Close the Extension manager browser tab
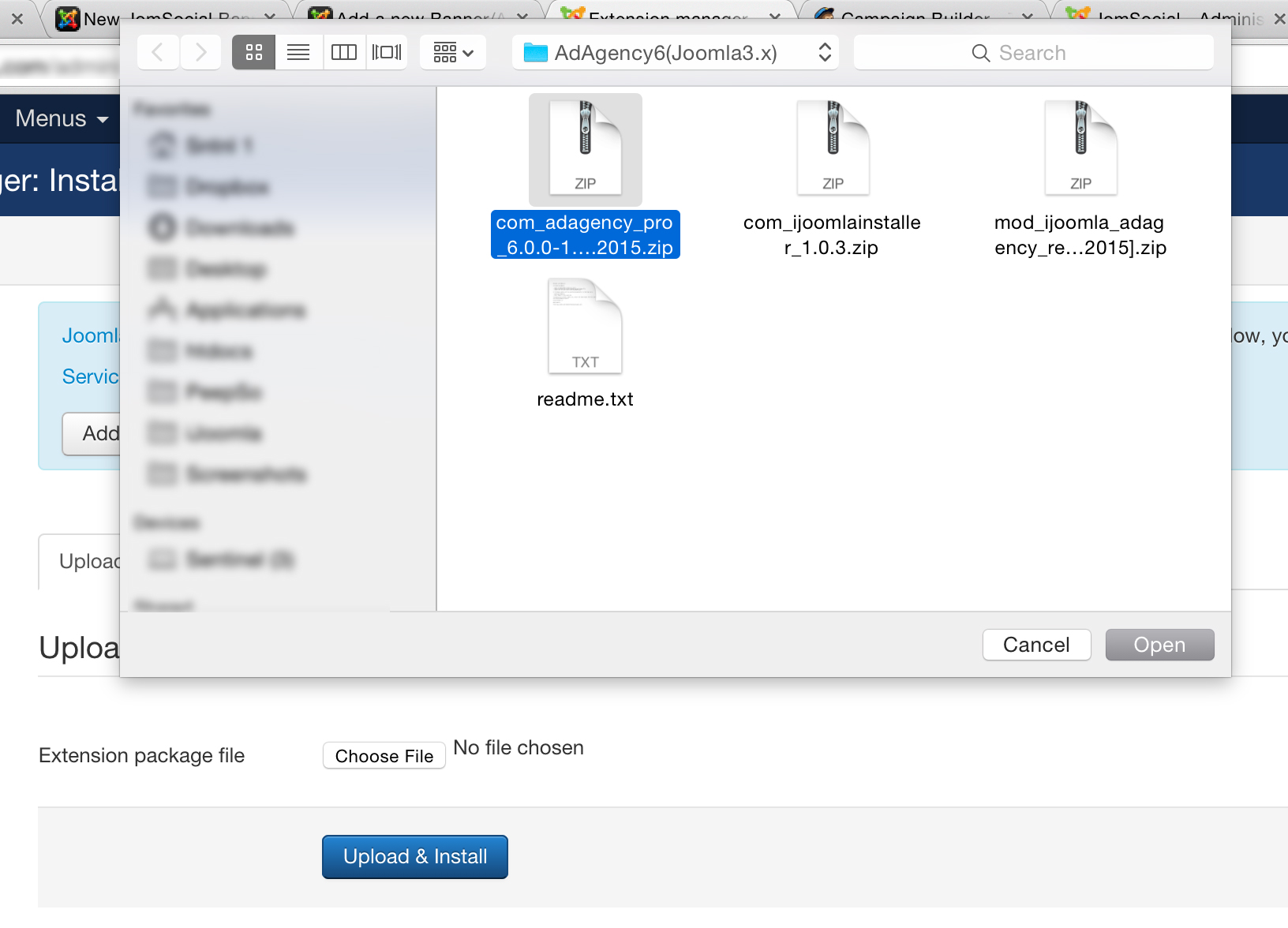 pos(774,17)
